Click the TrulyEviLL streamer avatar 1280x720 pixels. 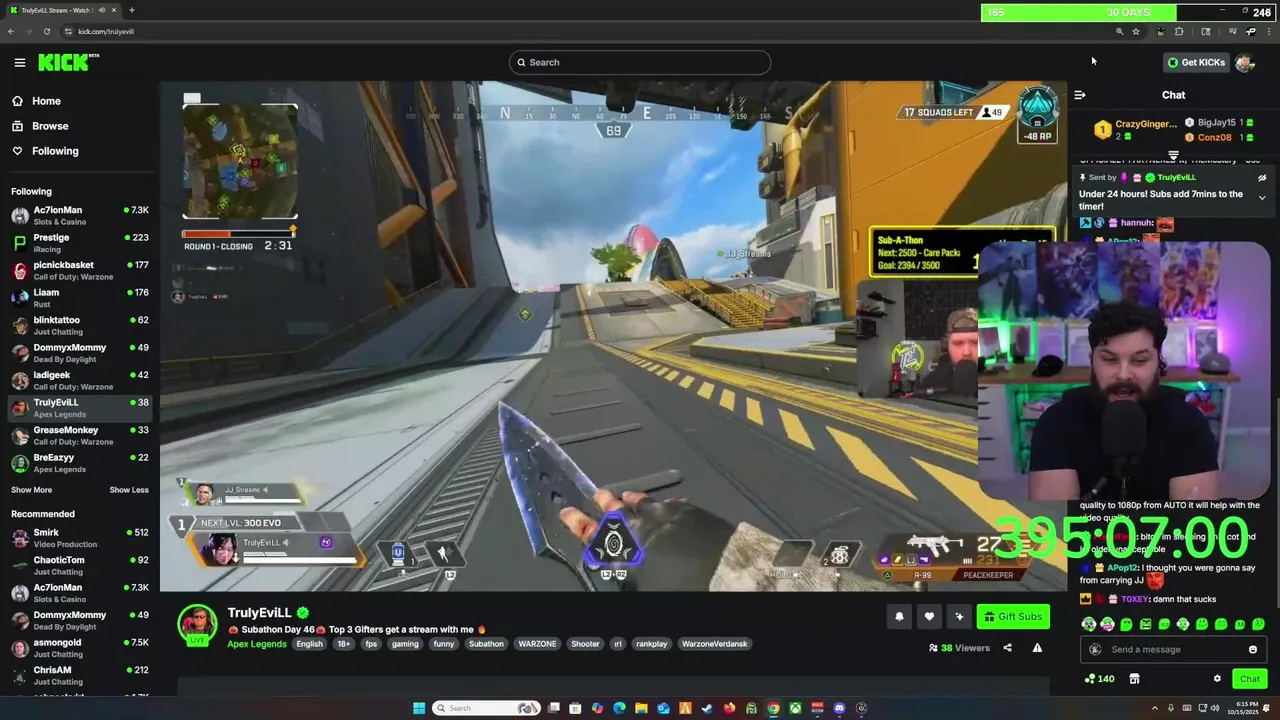click(197, 624)
